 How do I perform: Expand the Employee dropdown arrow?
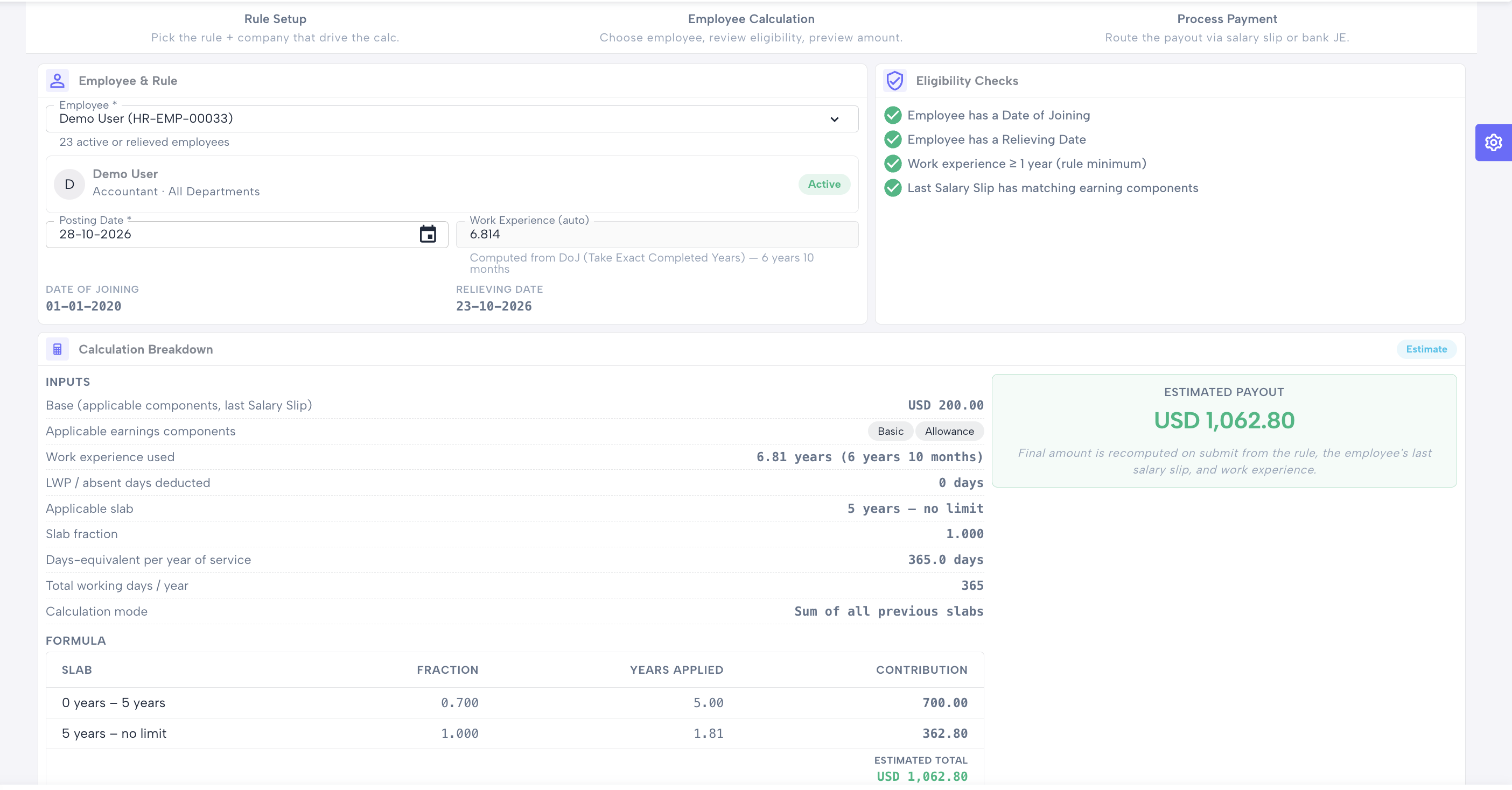834,119
